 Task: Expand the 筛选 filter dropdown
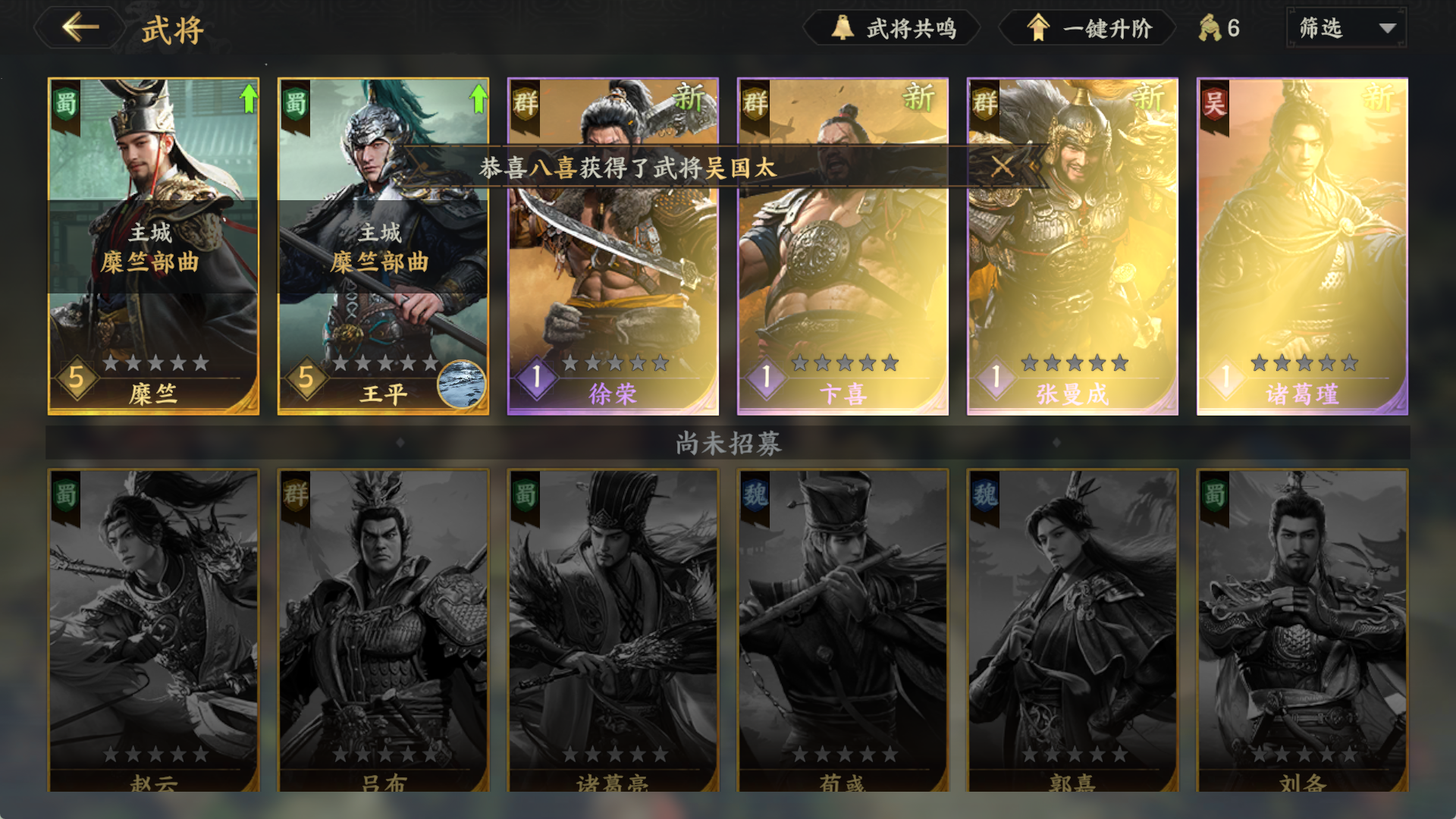tap(1347, 28)
